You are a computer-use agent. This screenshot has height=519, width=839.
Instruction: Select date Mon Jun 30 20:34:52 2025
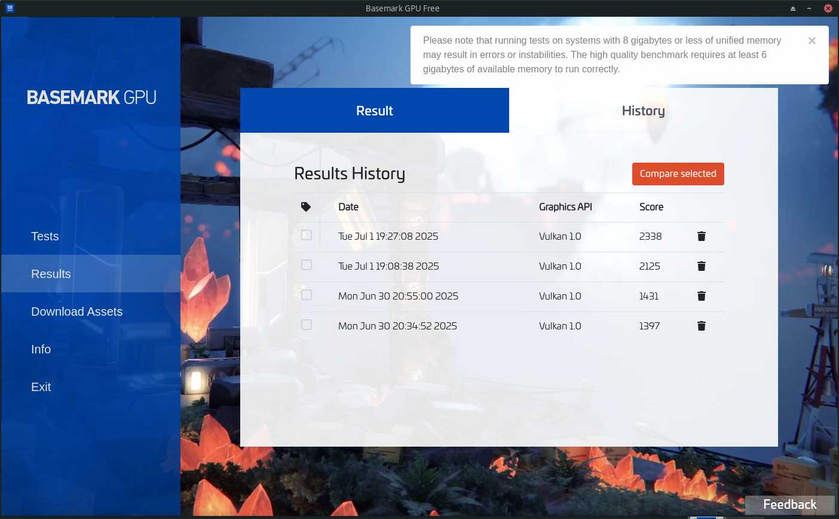(398, 326)
